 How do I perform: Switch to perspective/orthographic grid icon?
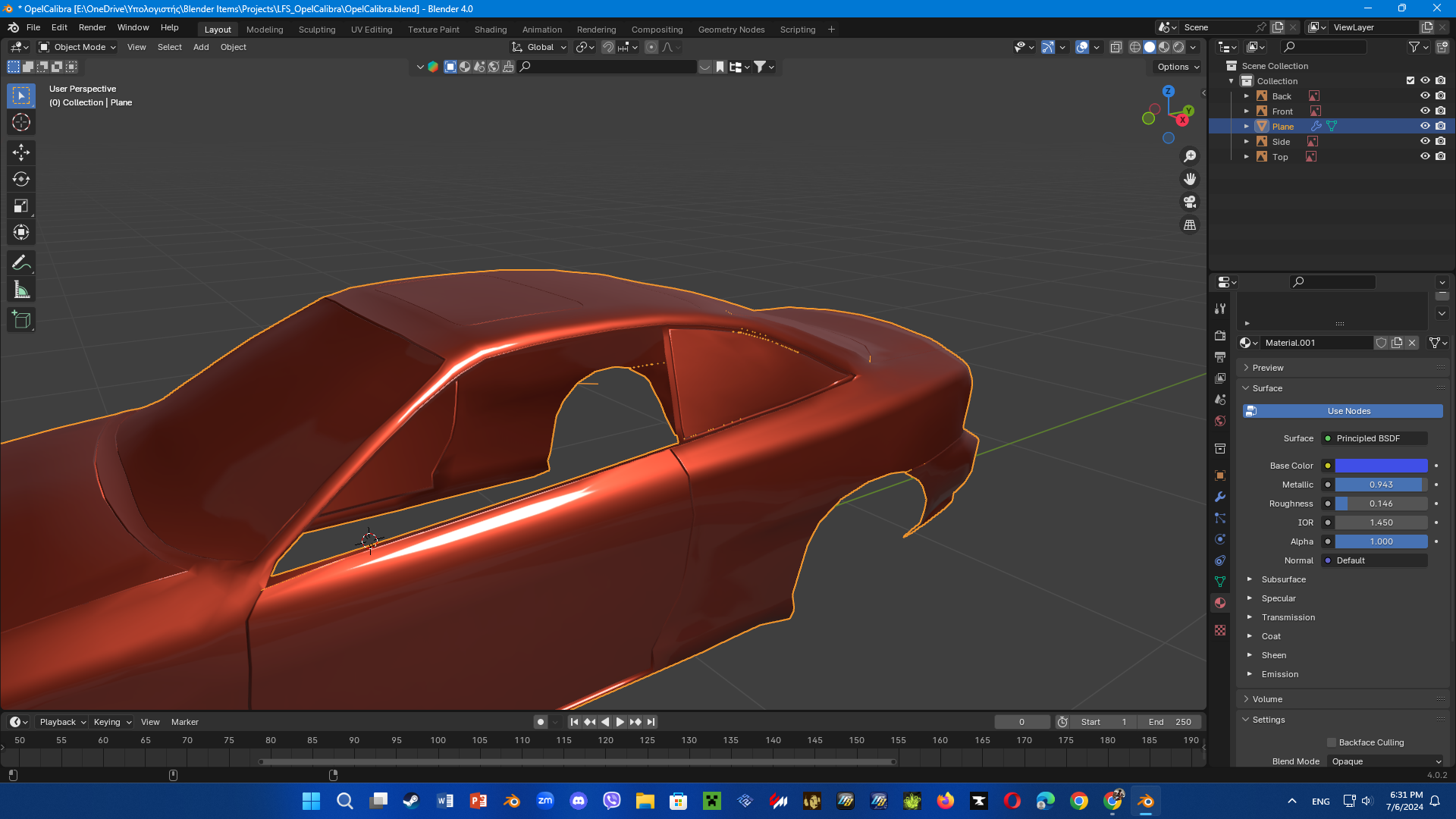(1190, 225)
